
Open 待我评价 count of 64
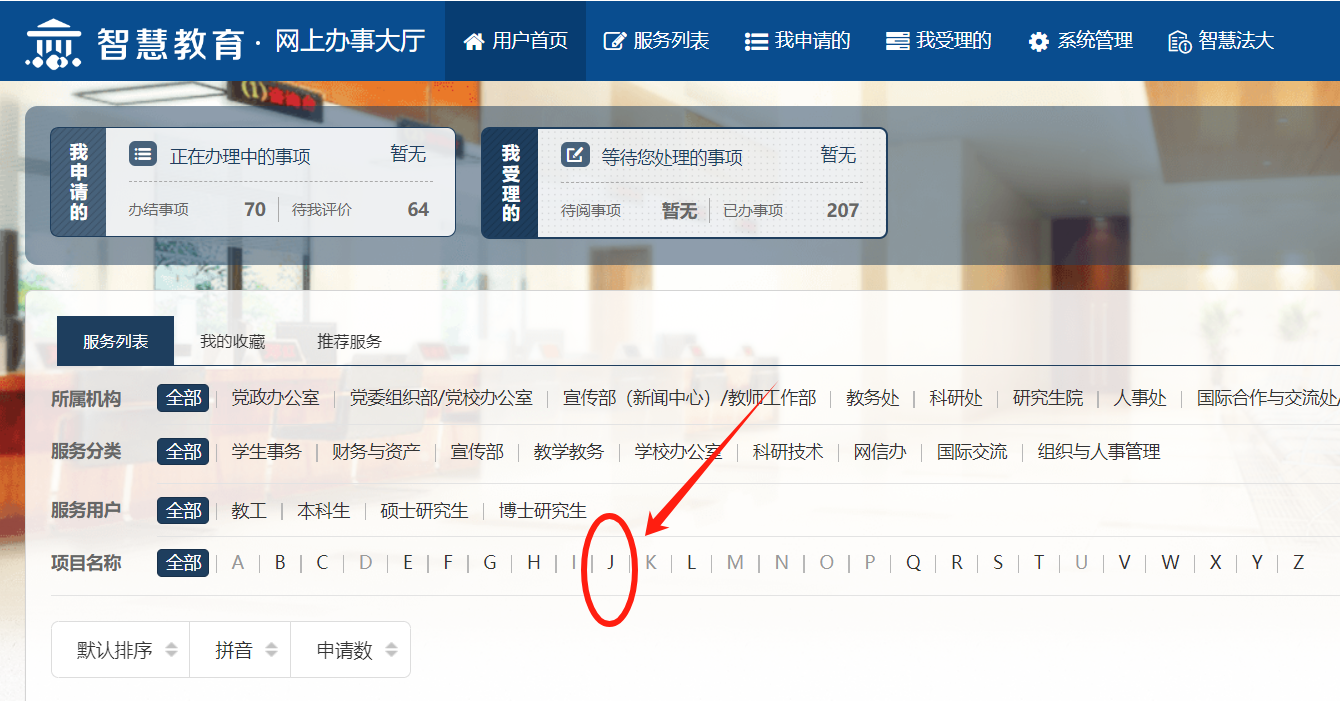point(417,209)
